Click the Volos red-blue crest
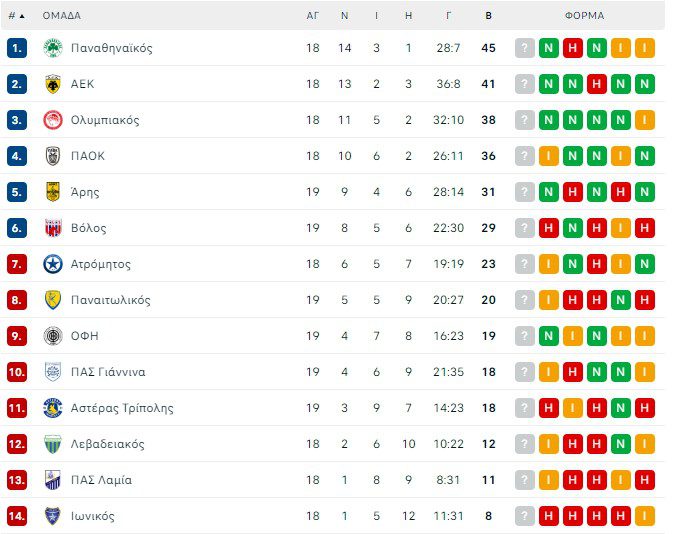The width and height of the screenshot is (677, 534). click(52, 228)
